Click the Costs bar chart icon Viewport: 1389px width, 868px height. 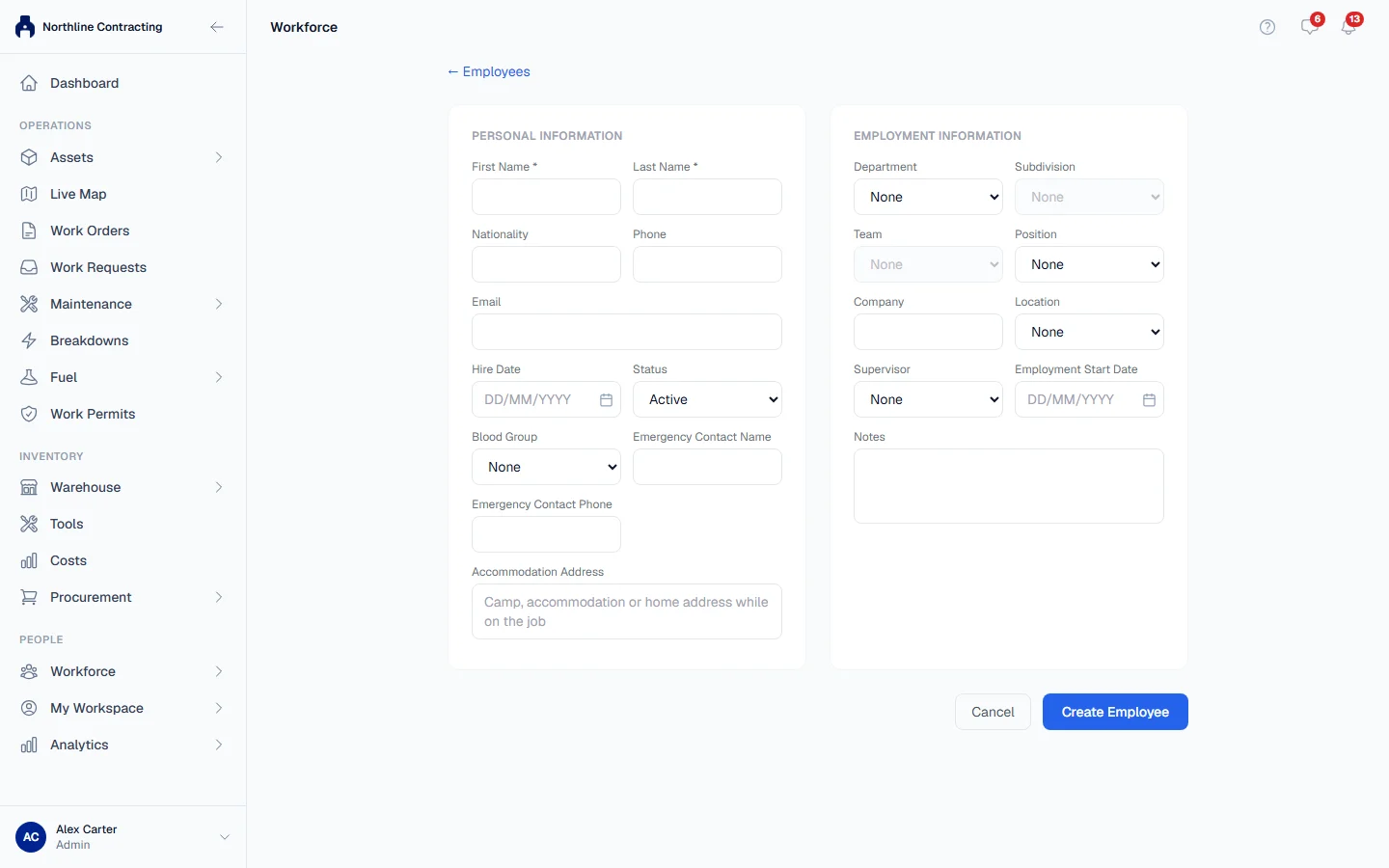coord(29,560)
